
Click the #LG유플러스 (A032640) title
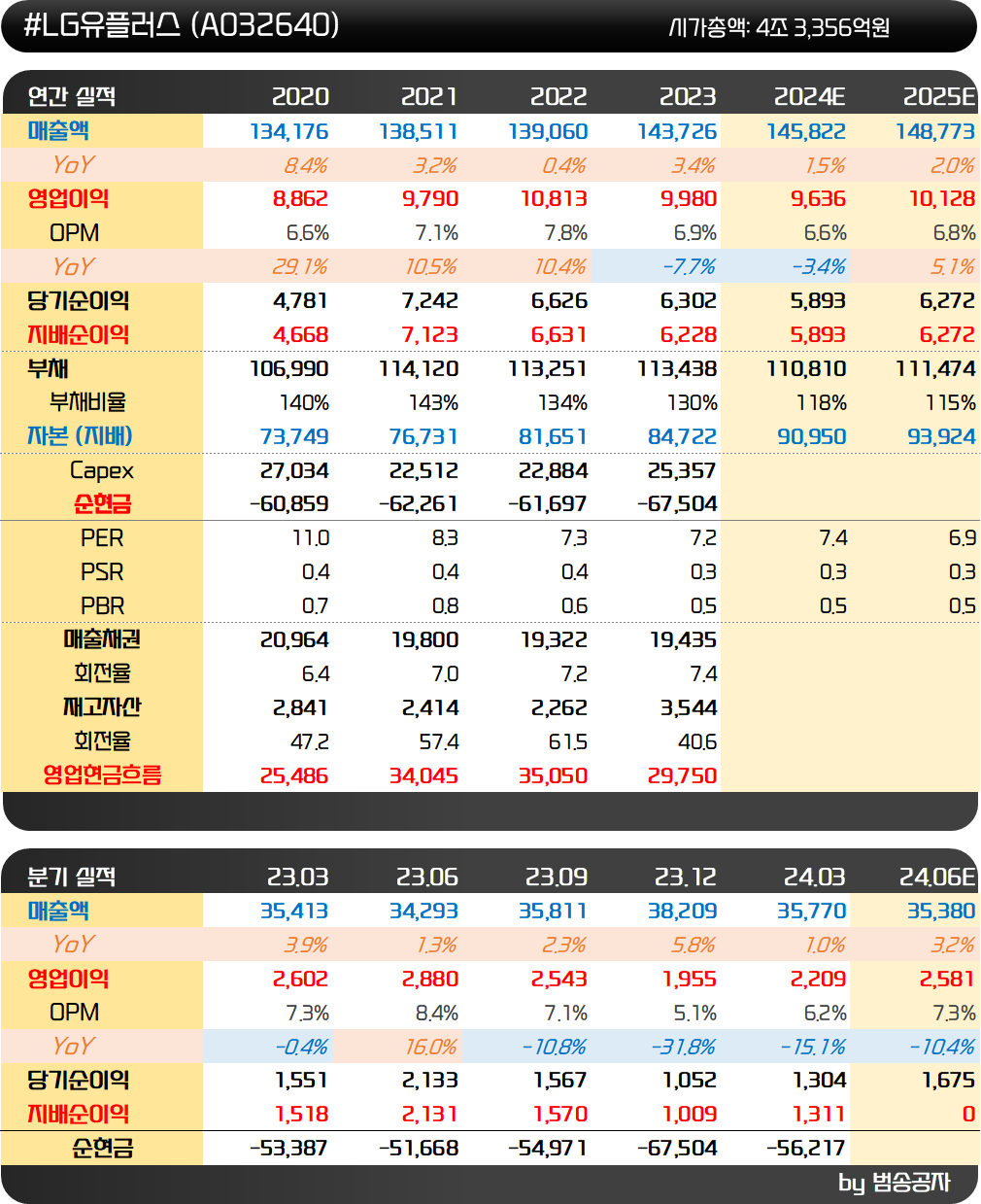pyautogui.click(x=182, y=24)
